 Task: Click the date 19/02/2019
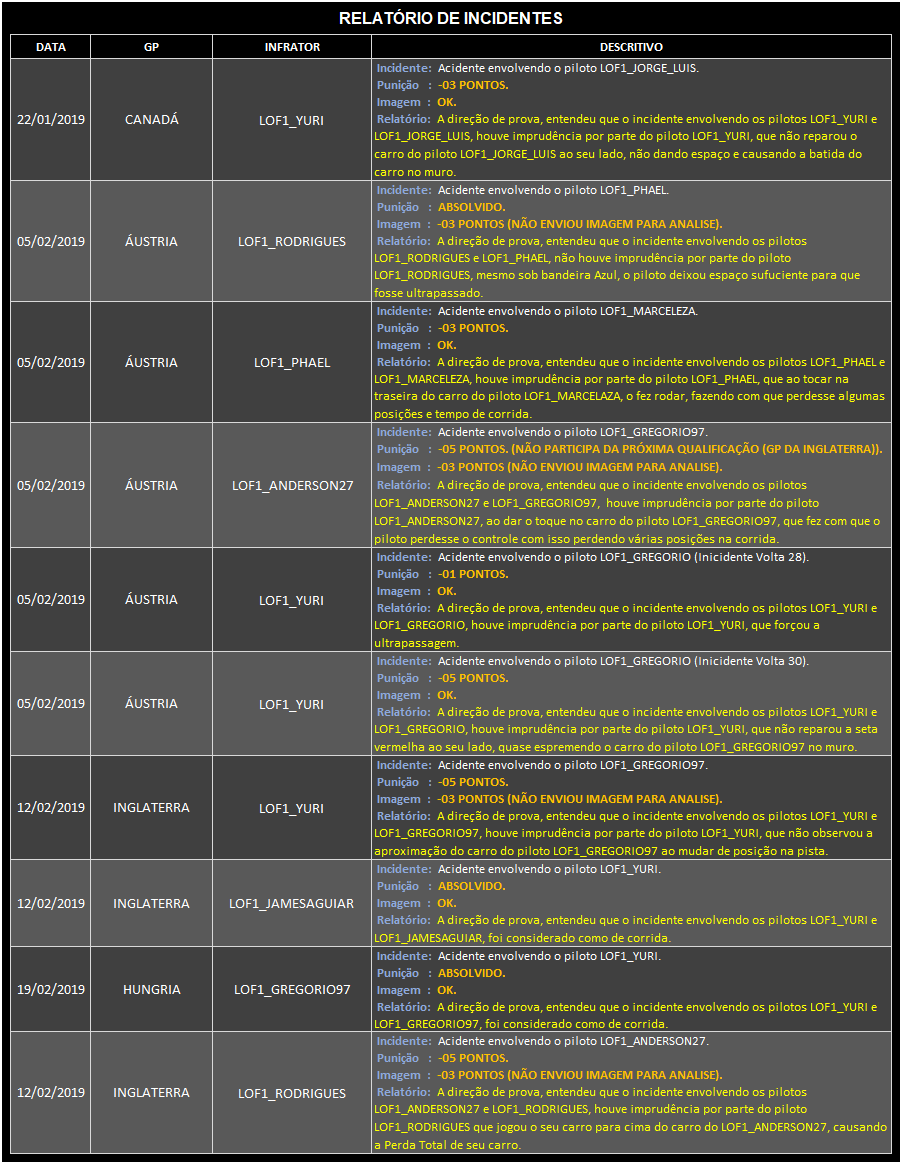point(51,990)
